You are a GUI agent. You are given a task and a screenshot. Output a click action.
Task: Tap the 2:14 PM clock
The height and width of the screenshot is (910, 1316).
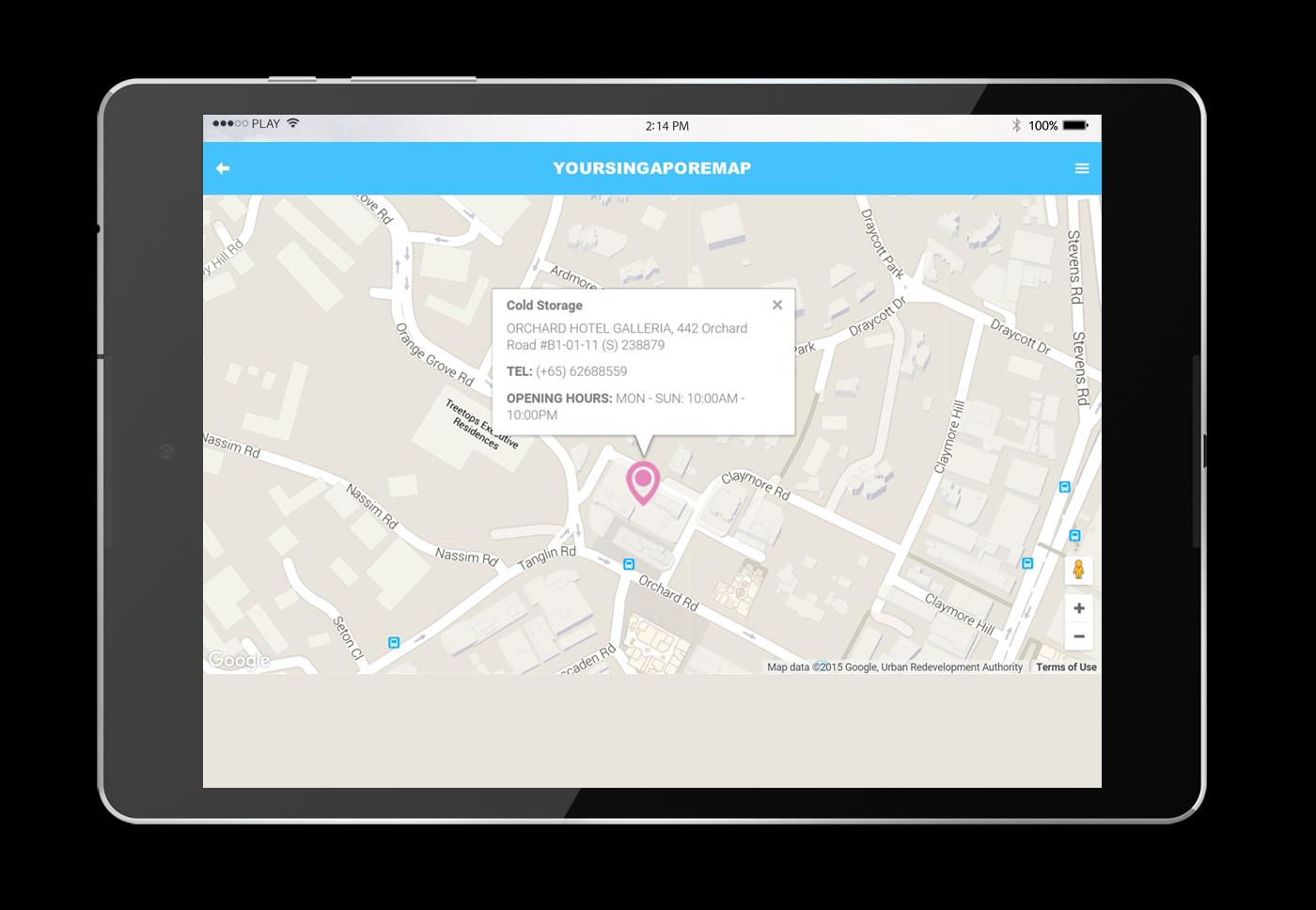[666, 126]
